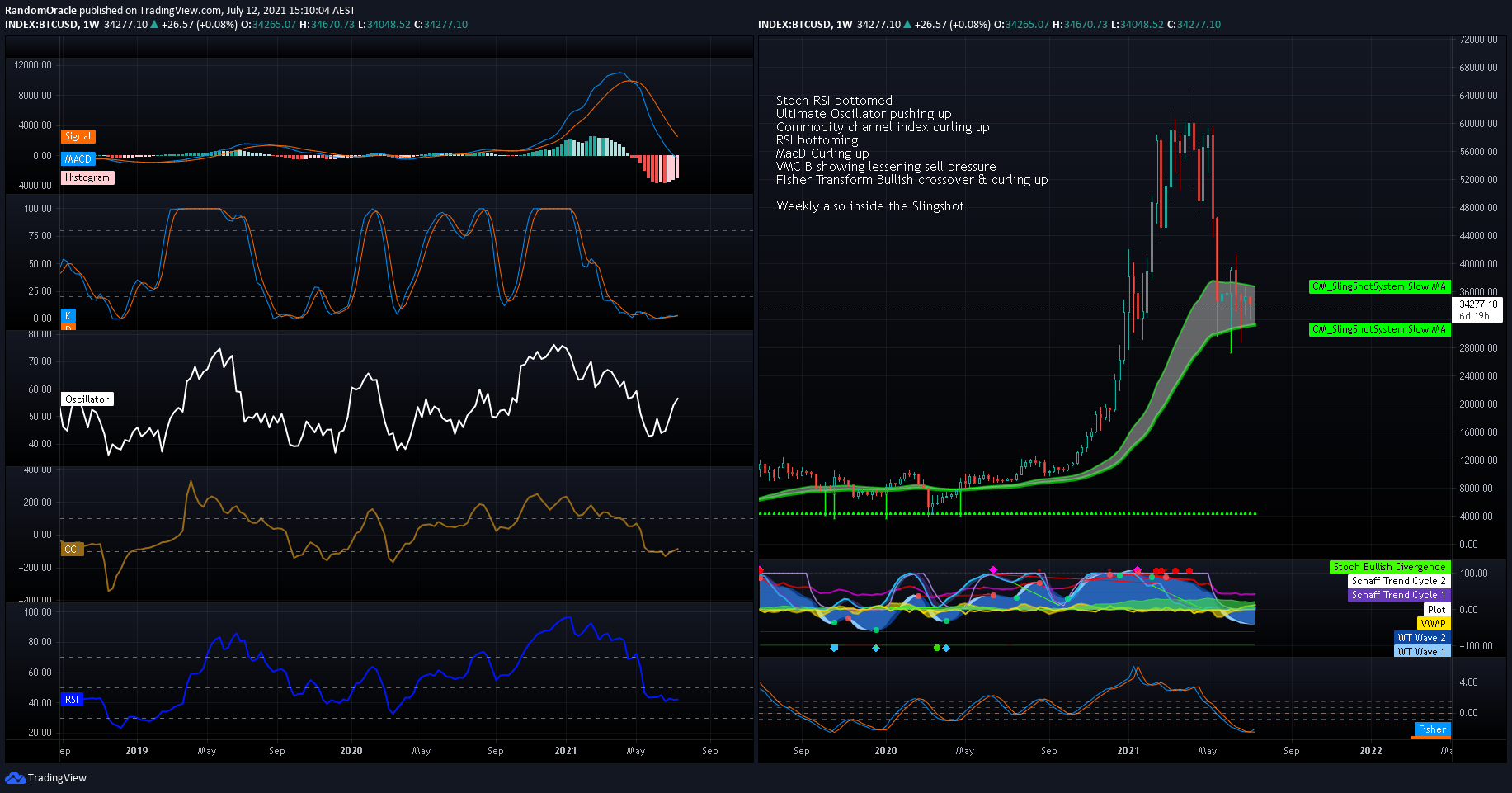Select the brown CCI label

pos(73,549)
